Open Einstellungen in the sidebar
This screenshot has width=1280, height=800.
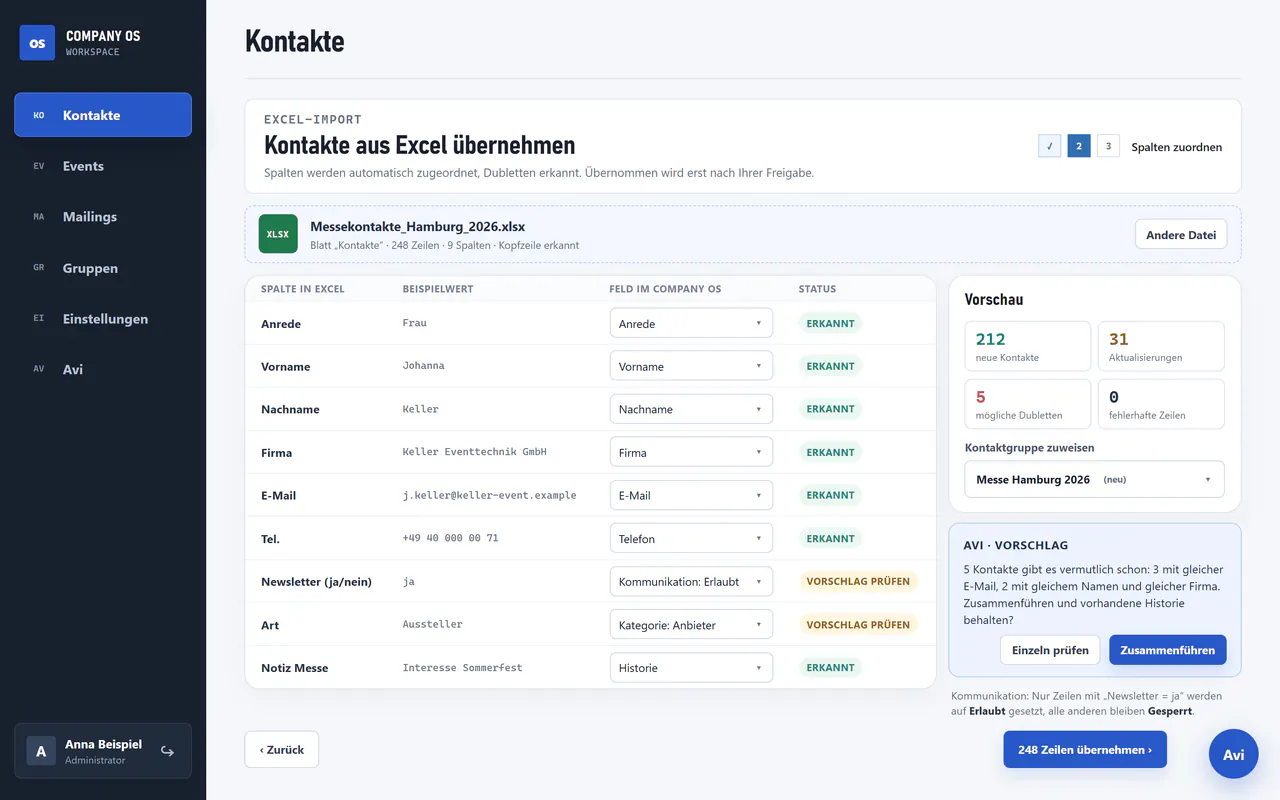click(x=103, y=319)
